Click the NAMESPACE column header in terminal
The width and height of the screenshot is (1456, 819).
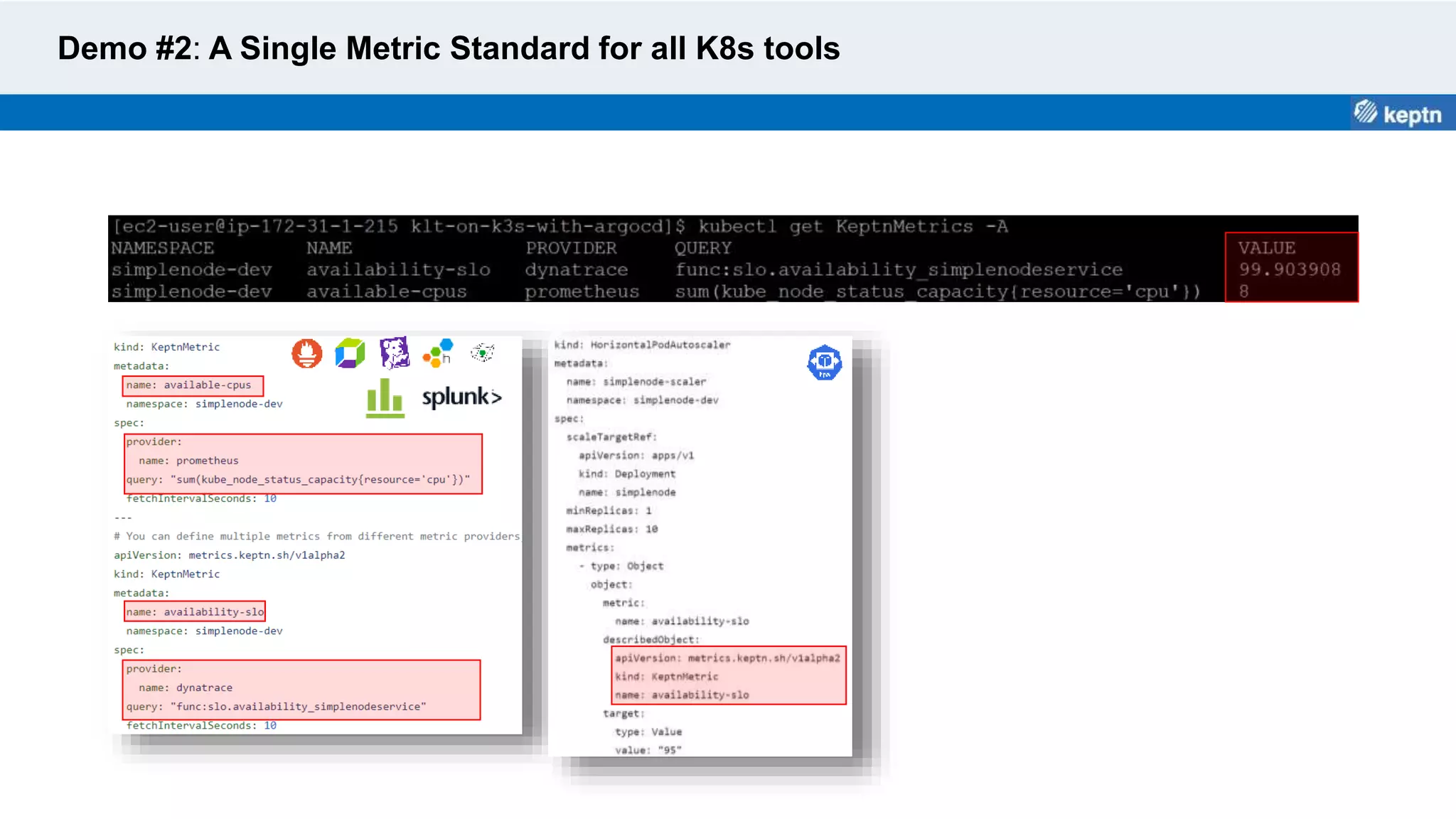coord(162,248)
